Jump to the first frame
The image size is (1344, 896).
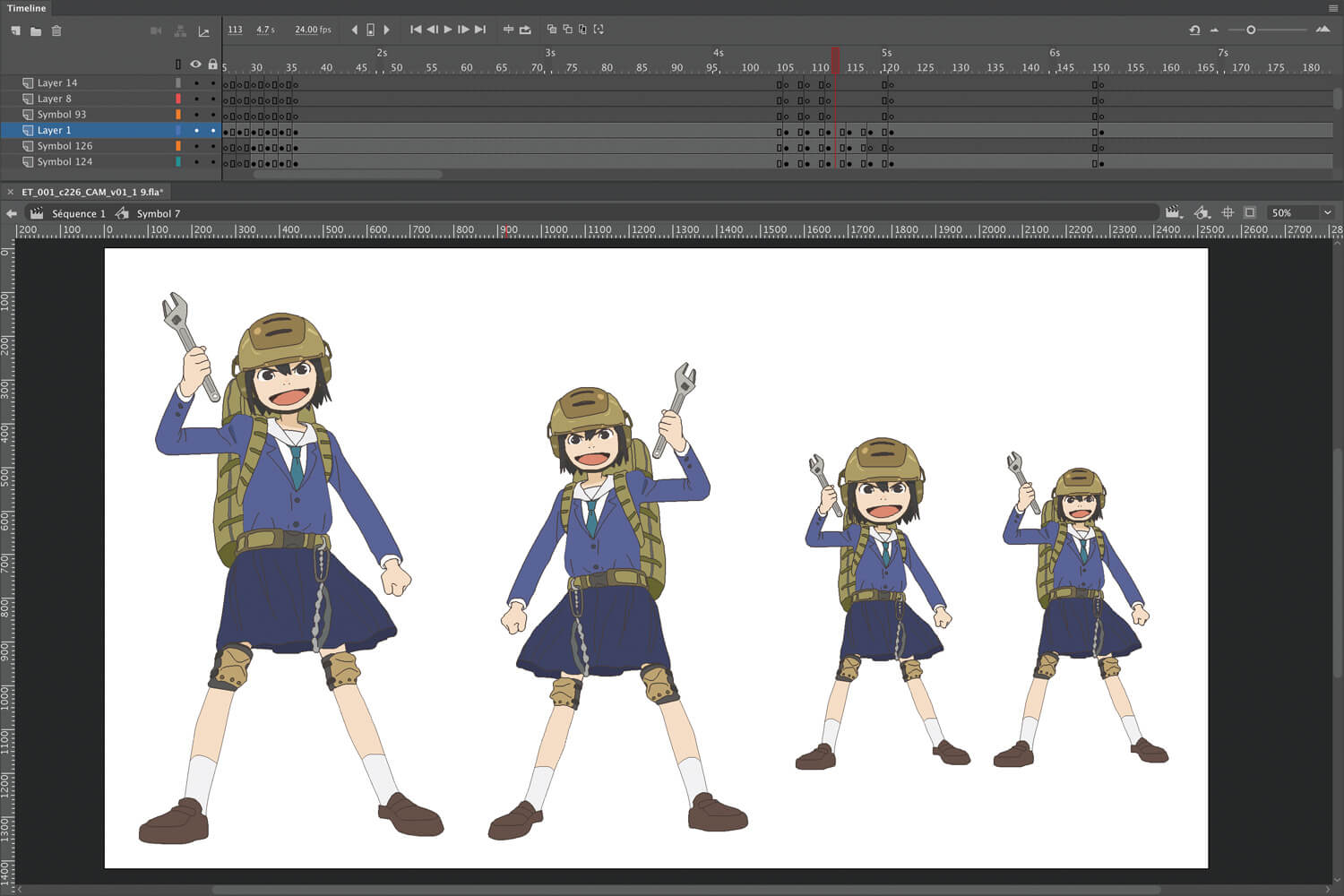pos(416,30)
